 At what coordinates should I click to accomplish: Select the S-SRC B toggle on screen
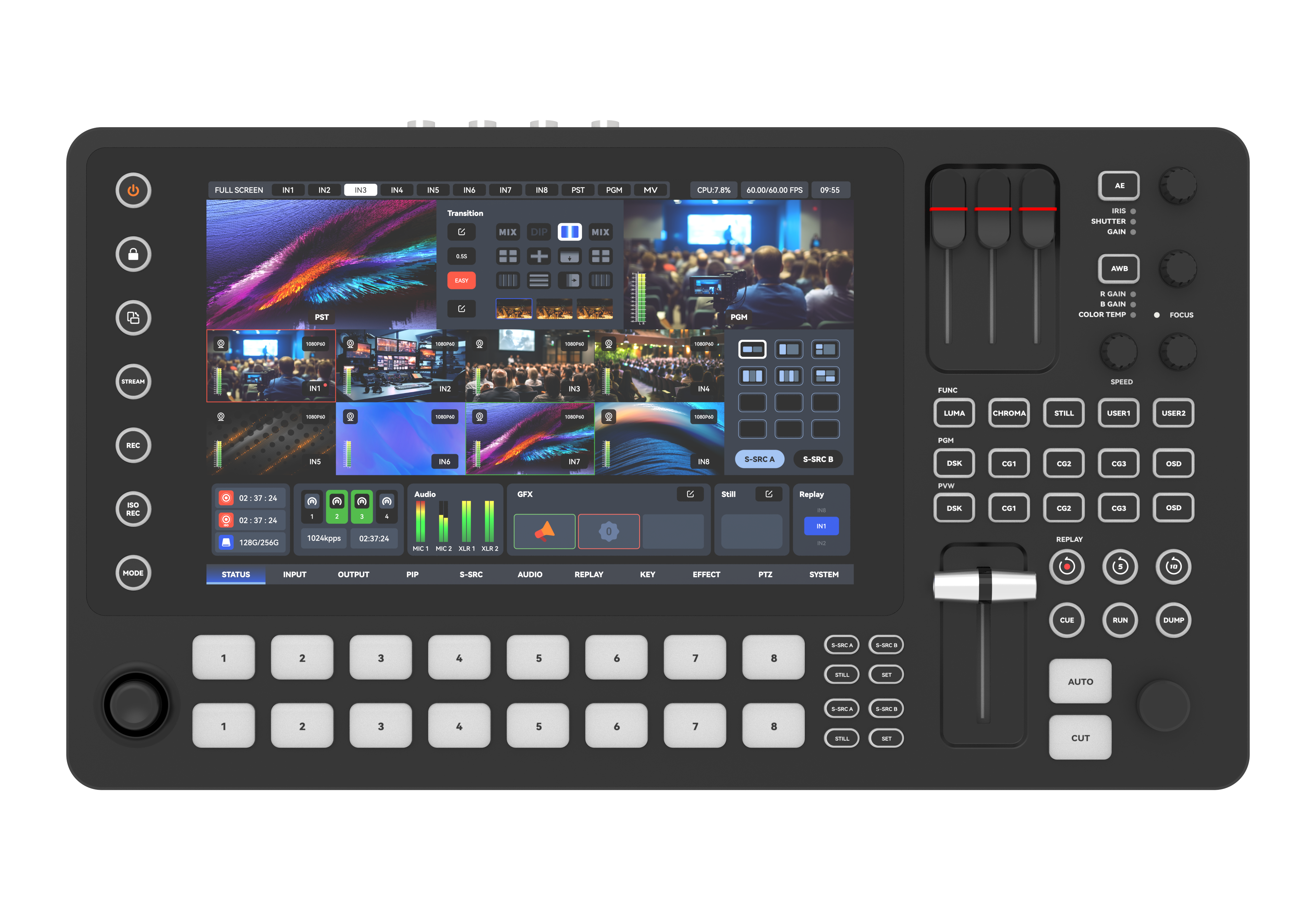(x=818, y=459)
